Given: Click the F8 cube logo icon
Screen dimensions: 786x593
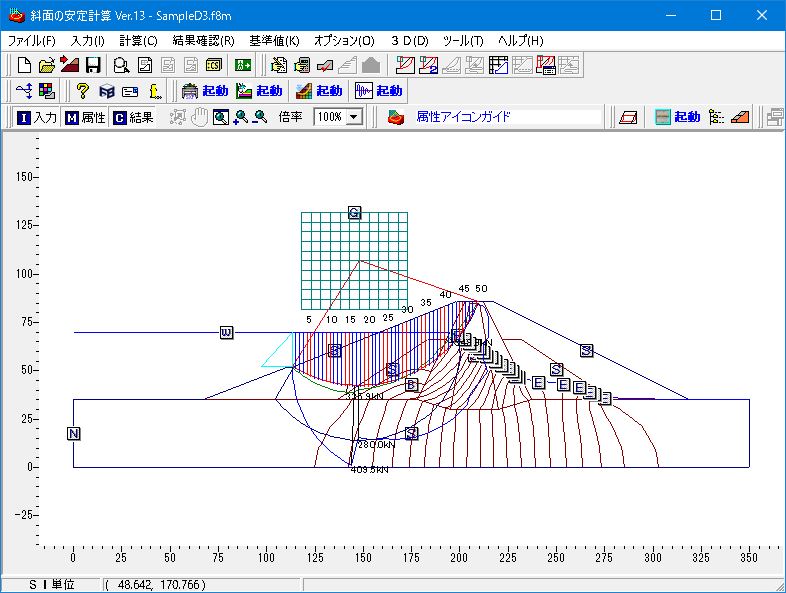Looking at the screenshot, I should pyautogui.click(x=107, y=91).
